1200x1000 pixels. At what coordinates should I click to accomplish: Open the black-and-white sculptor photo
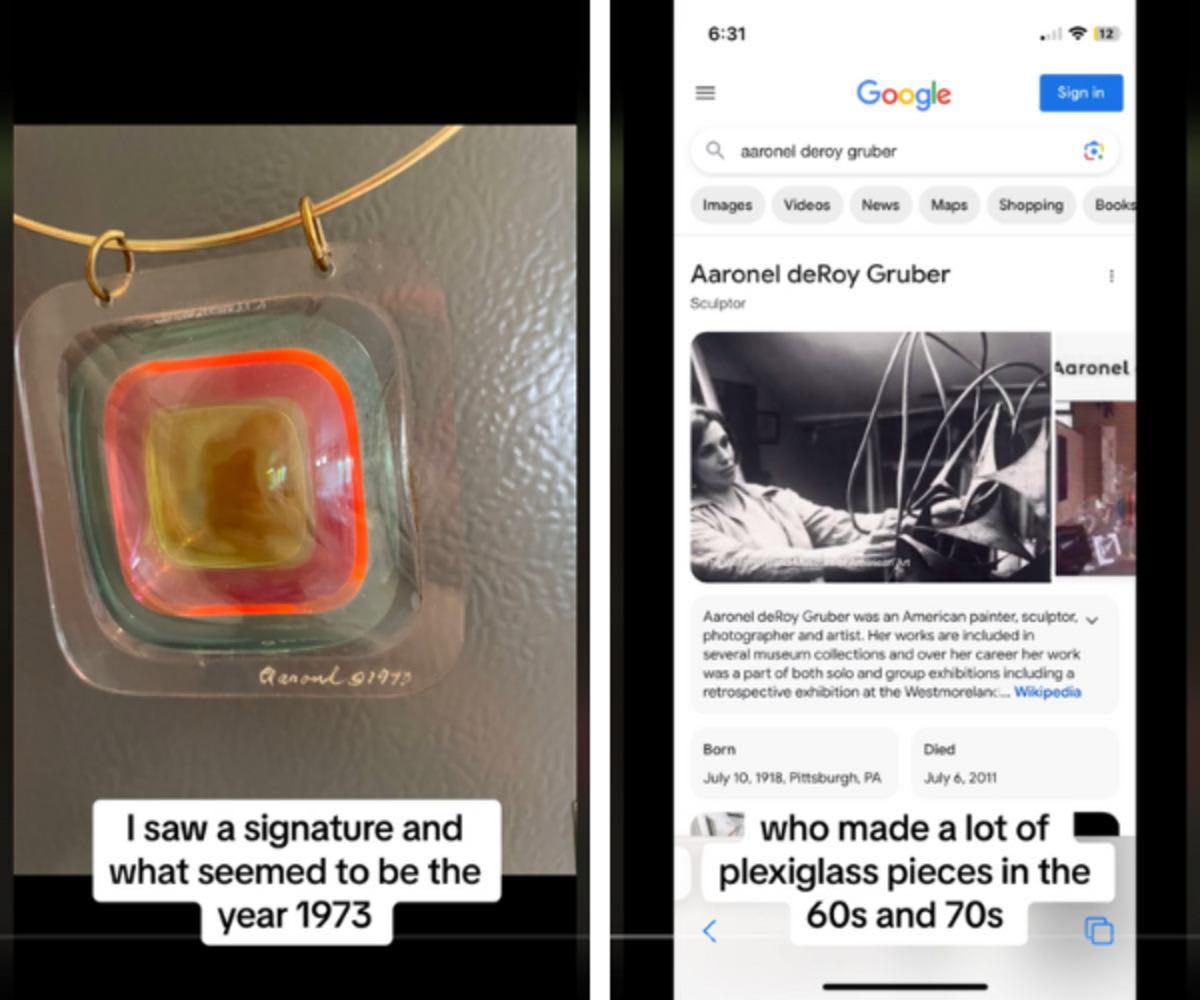point(870,457)
